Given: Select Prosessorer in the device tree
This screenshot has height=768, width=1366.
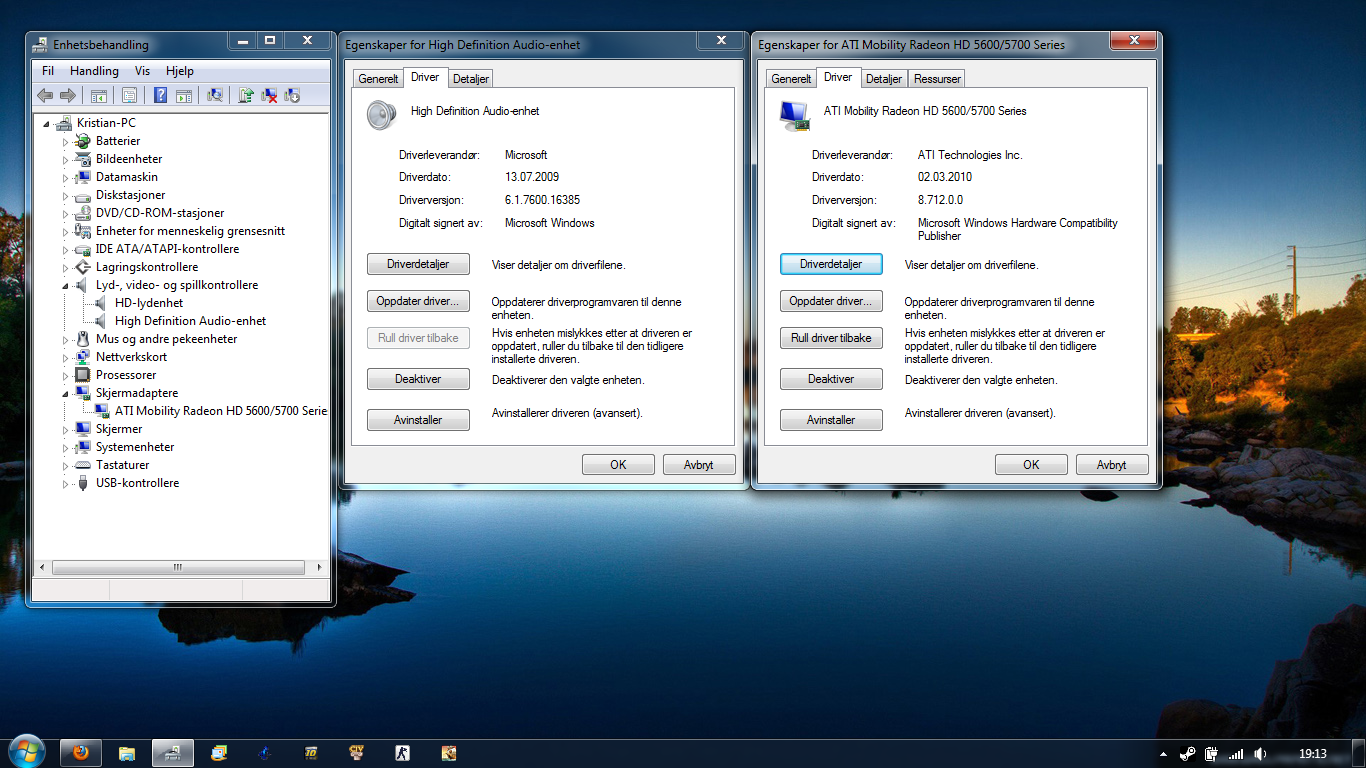Looking at the screenshot, I should [x=126, y=375].
